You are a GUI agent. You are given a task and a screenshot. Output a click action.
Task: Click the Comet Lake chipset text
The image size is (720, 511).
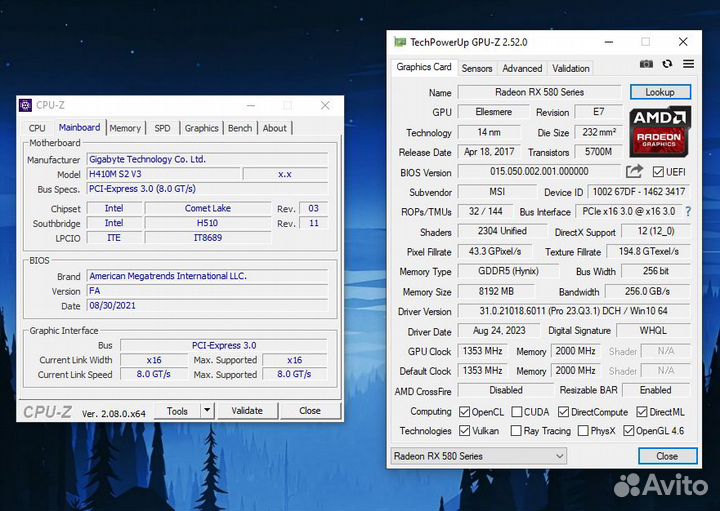[208, 208]
